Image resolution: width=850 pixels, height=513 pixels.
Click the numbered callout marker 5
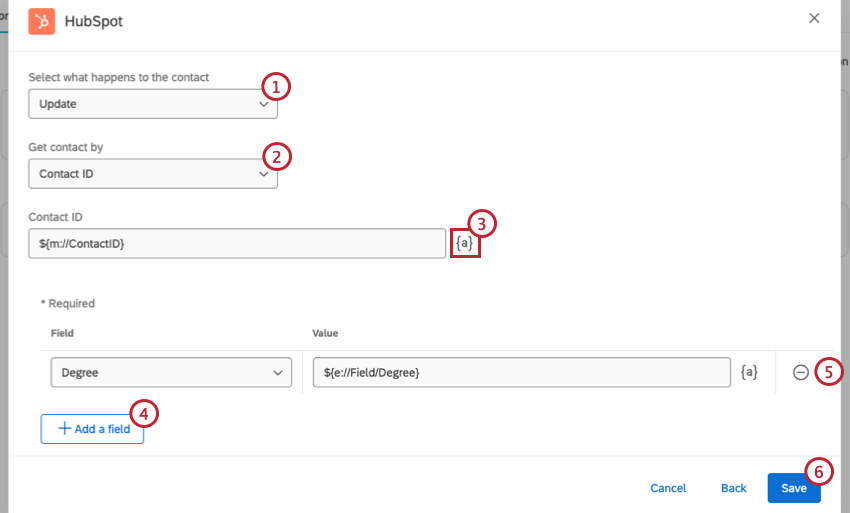828,372
